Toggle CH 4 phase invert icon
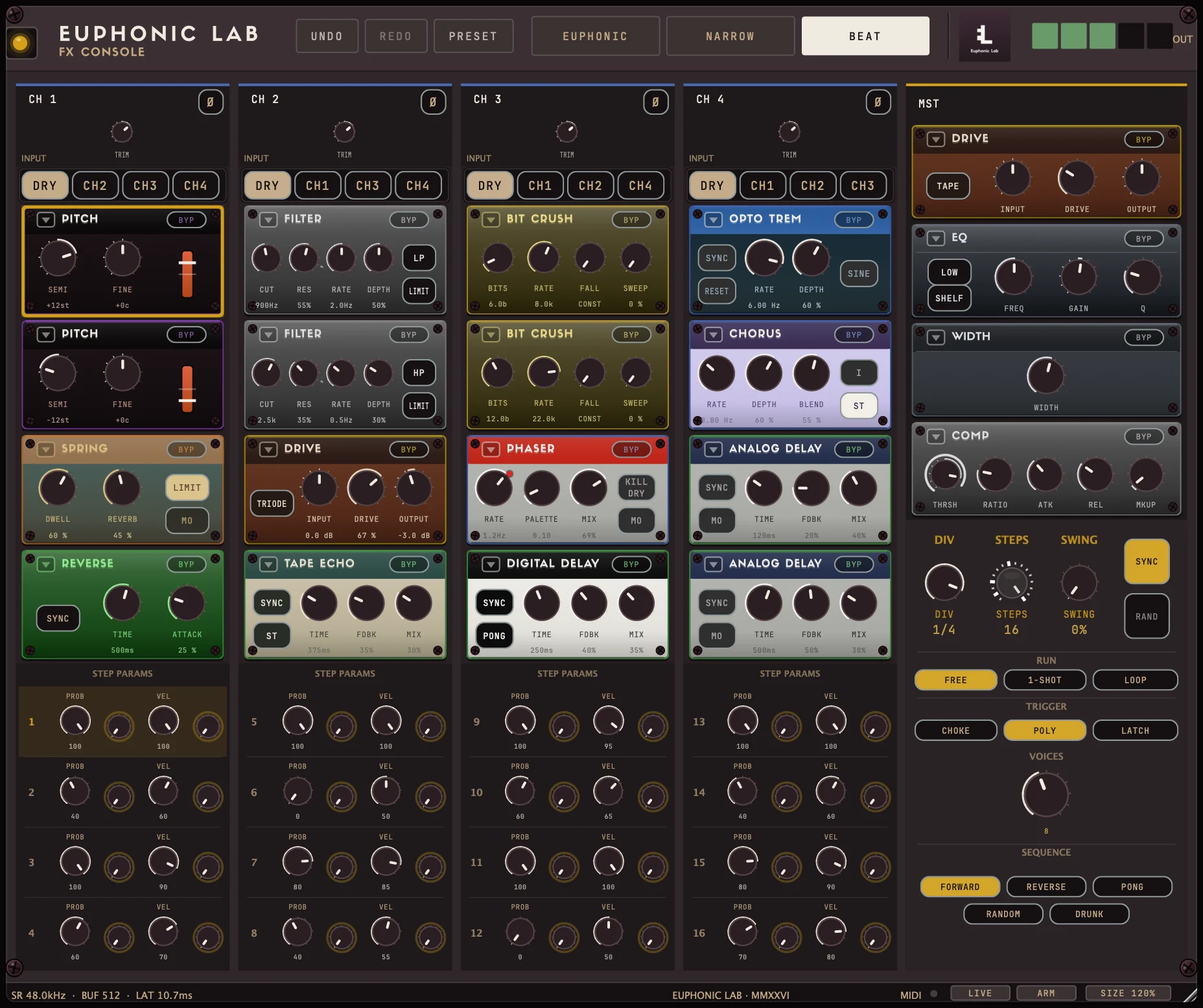The image size is (1203, 1008). click(x=878, y=102)
